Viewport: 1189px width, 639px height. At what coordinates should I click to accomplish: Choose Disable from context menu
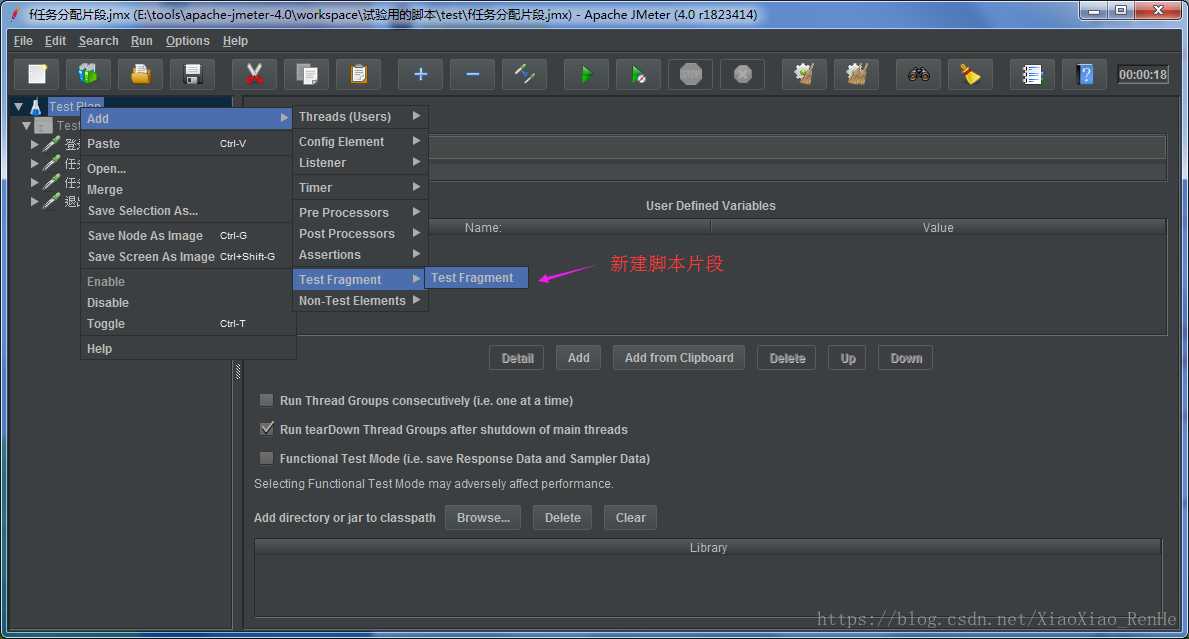187,302
